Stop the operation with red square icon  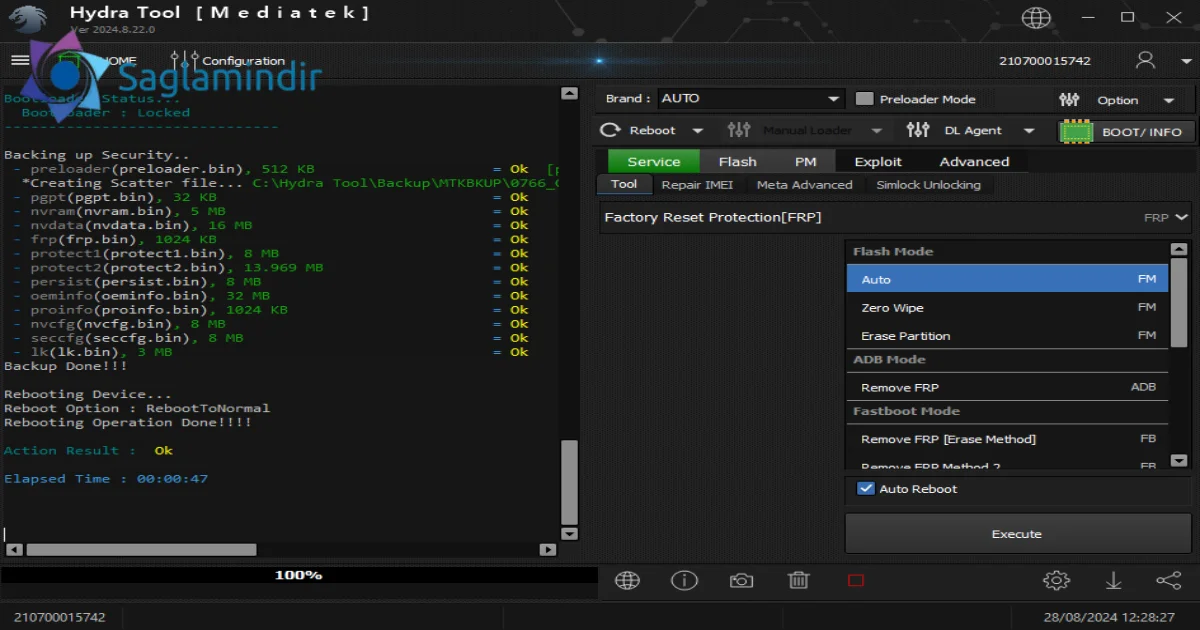855,580
